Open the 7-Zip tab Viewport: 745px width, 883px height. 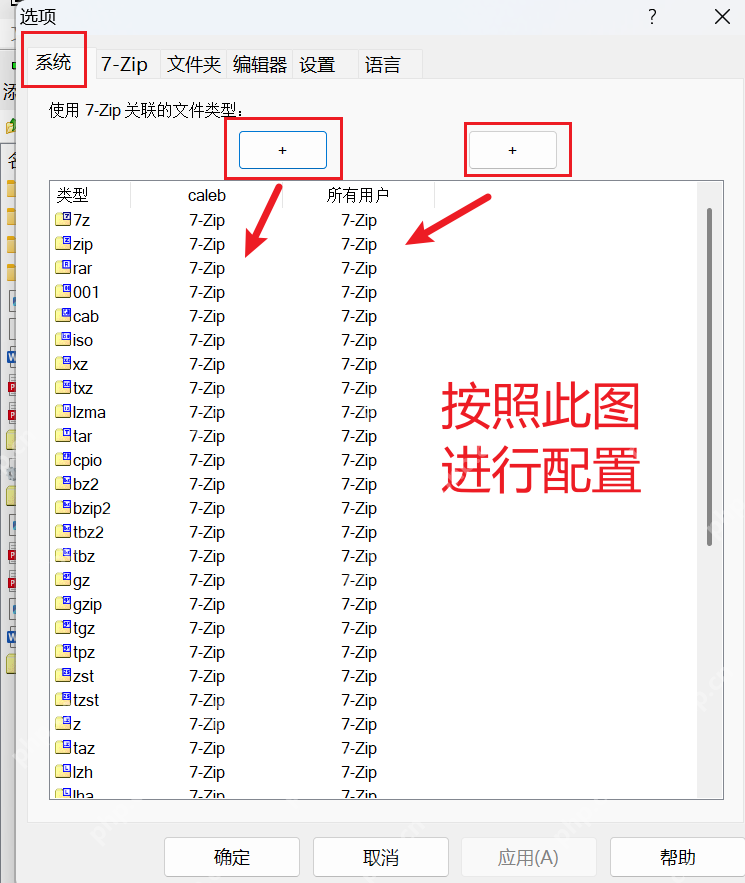[124, 64]
